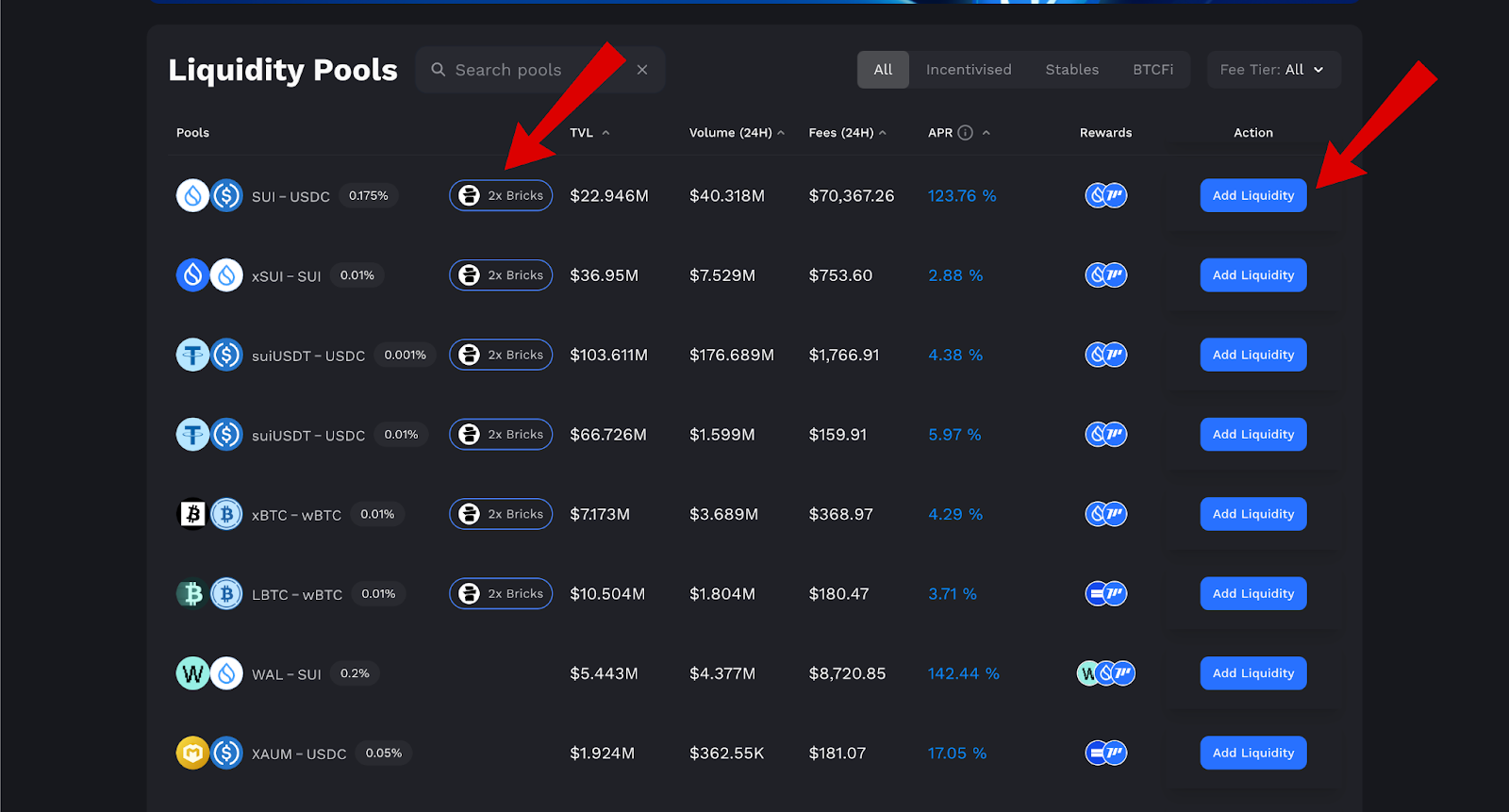Click the 0.2% fee tier label

[x=355, y=673]
